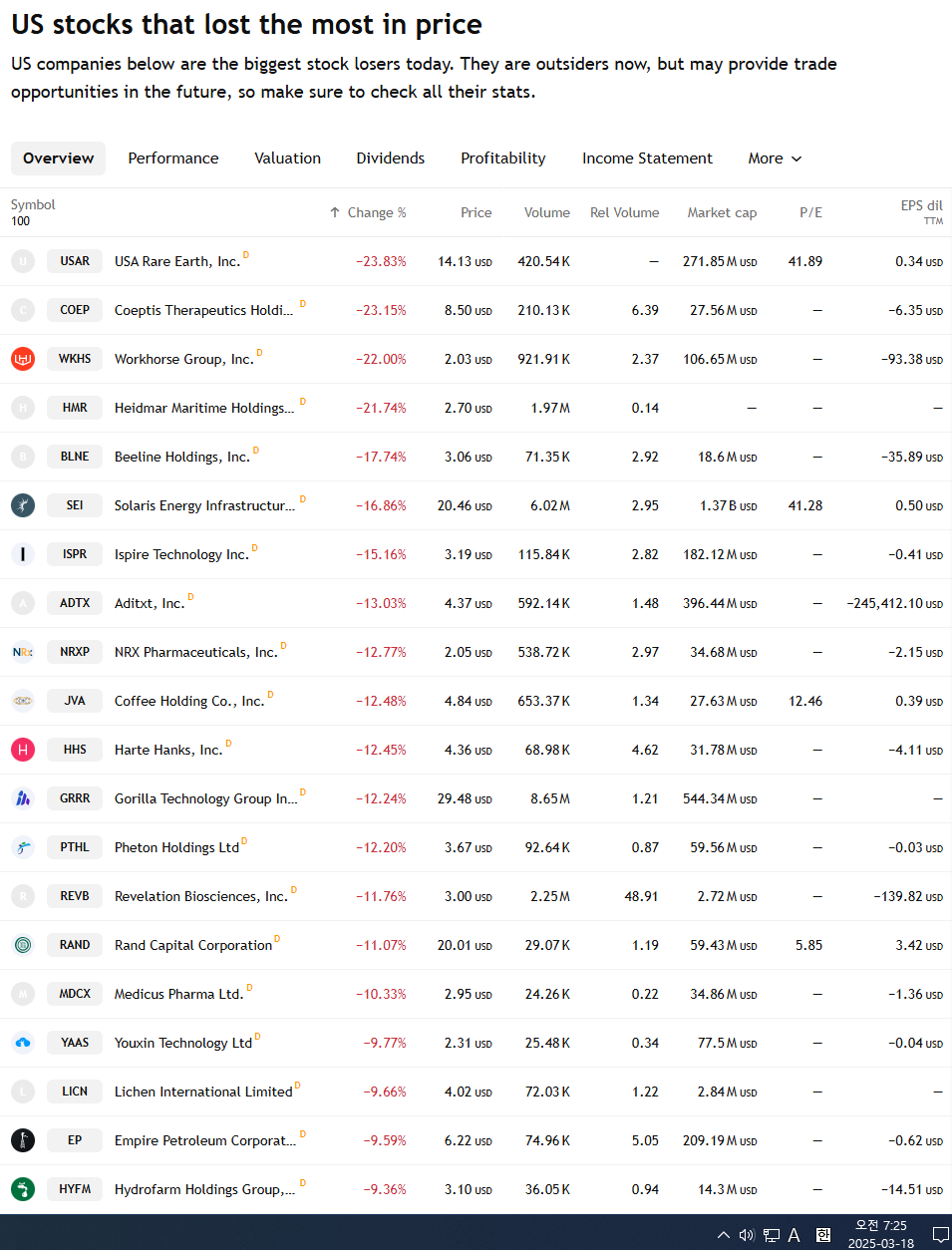Click the Gorilla Technology Group logo icon
The width and height of the screenshot is (952, 1250).
click(23, 798)
